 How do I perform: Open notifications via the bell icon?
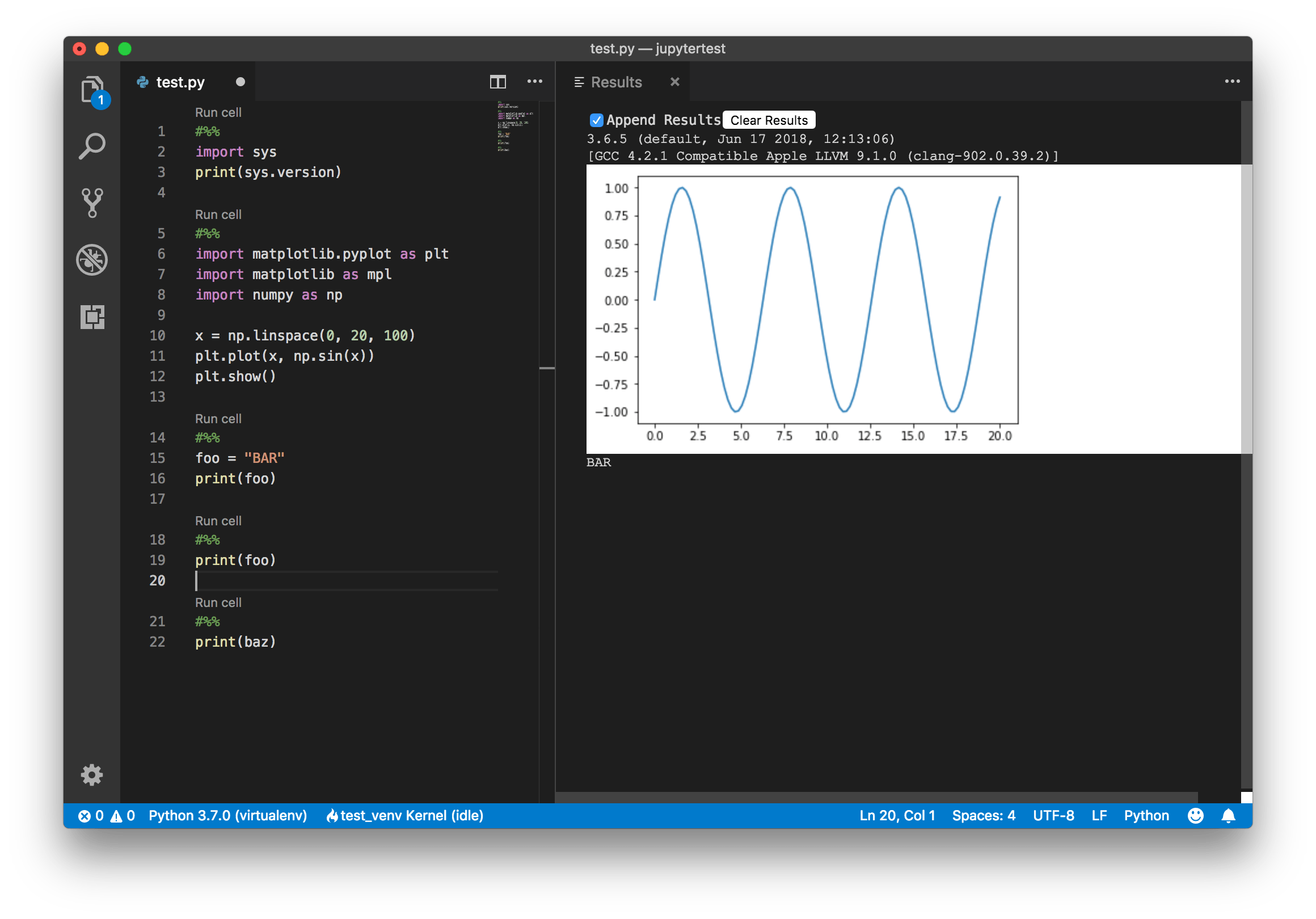pos(1228,815)
